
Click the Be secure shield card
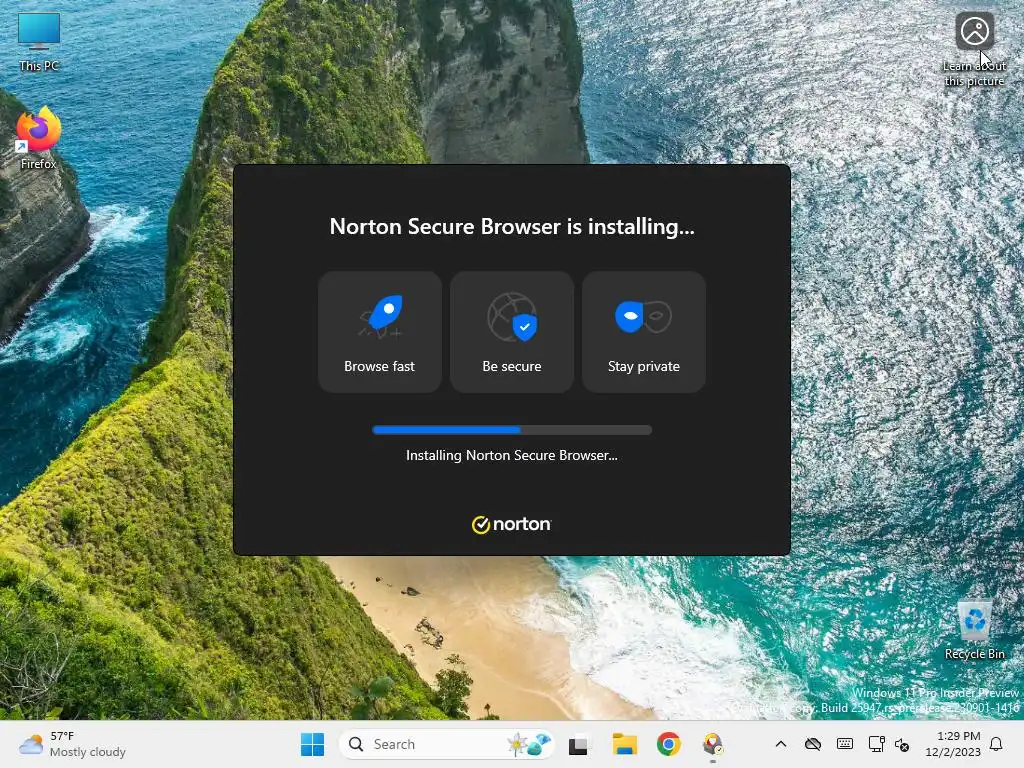point(511,332)
